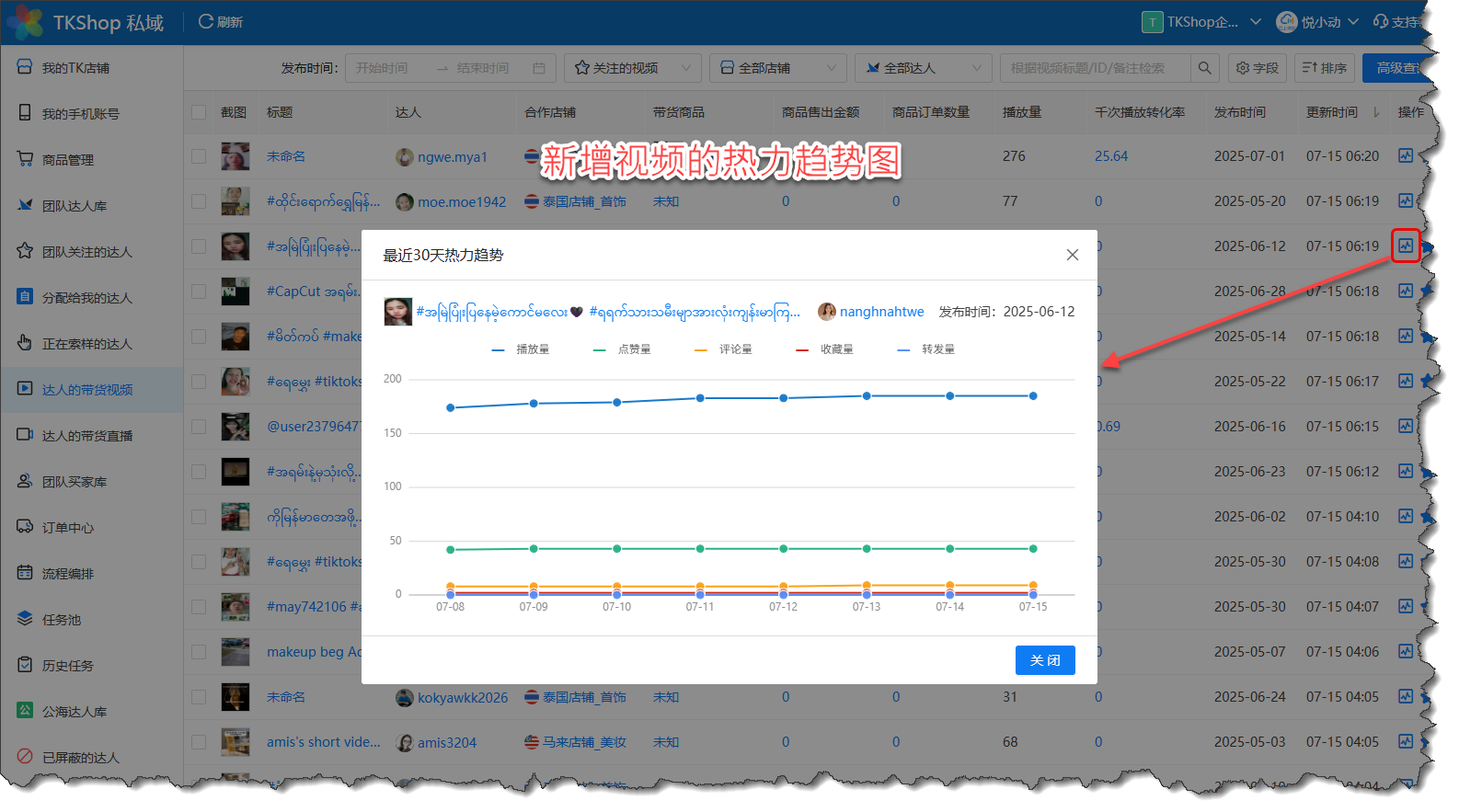Viewport: 1459px width, 812px height.
Task: Open calendar icon in date range field
Action: pos(539,68)
